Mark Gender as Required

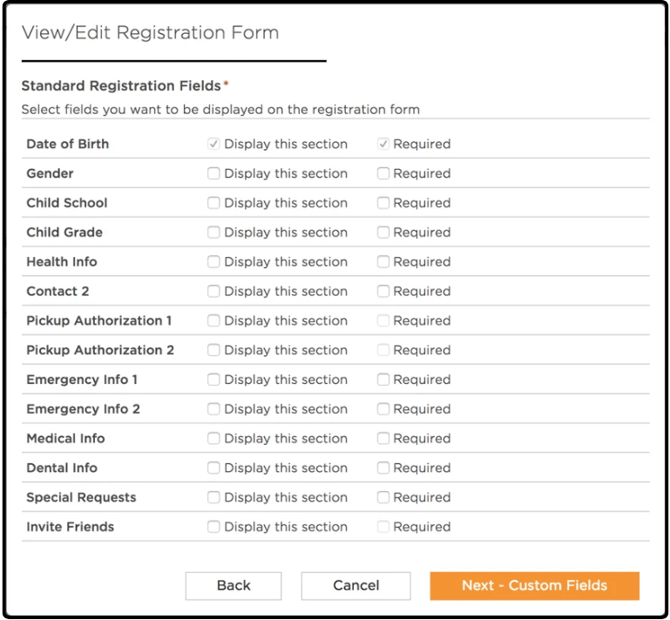click(383, 173)
